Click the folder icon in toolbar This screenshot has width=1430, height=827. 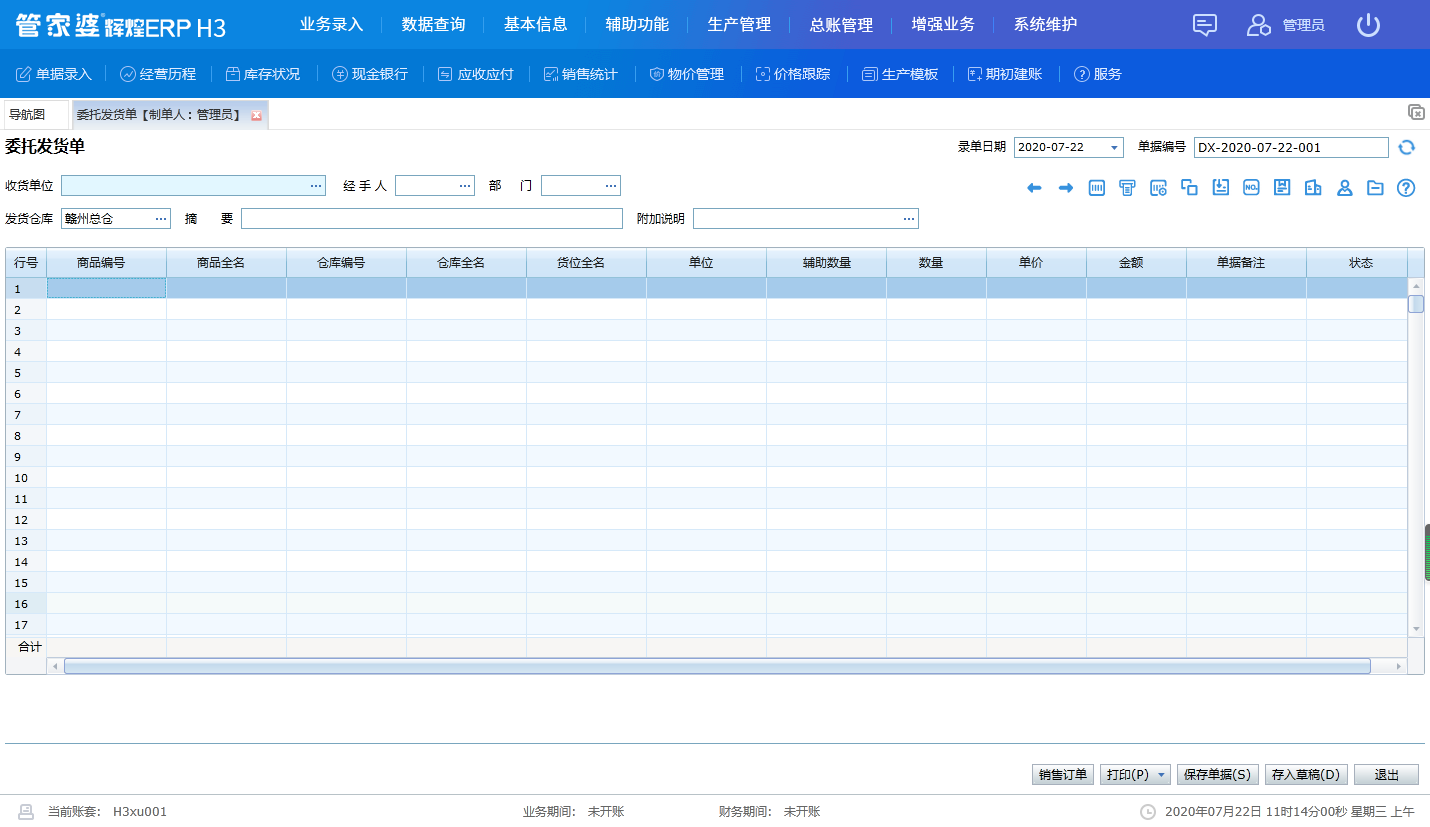coord(1375,188)
